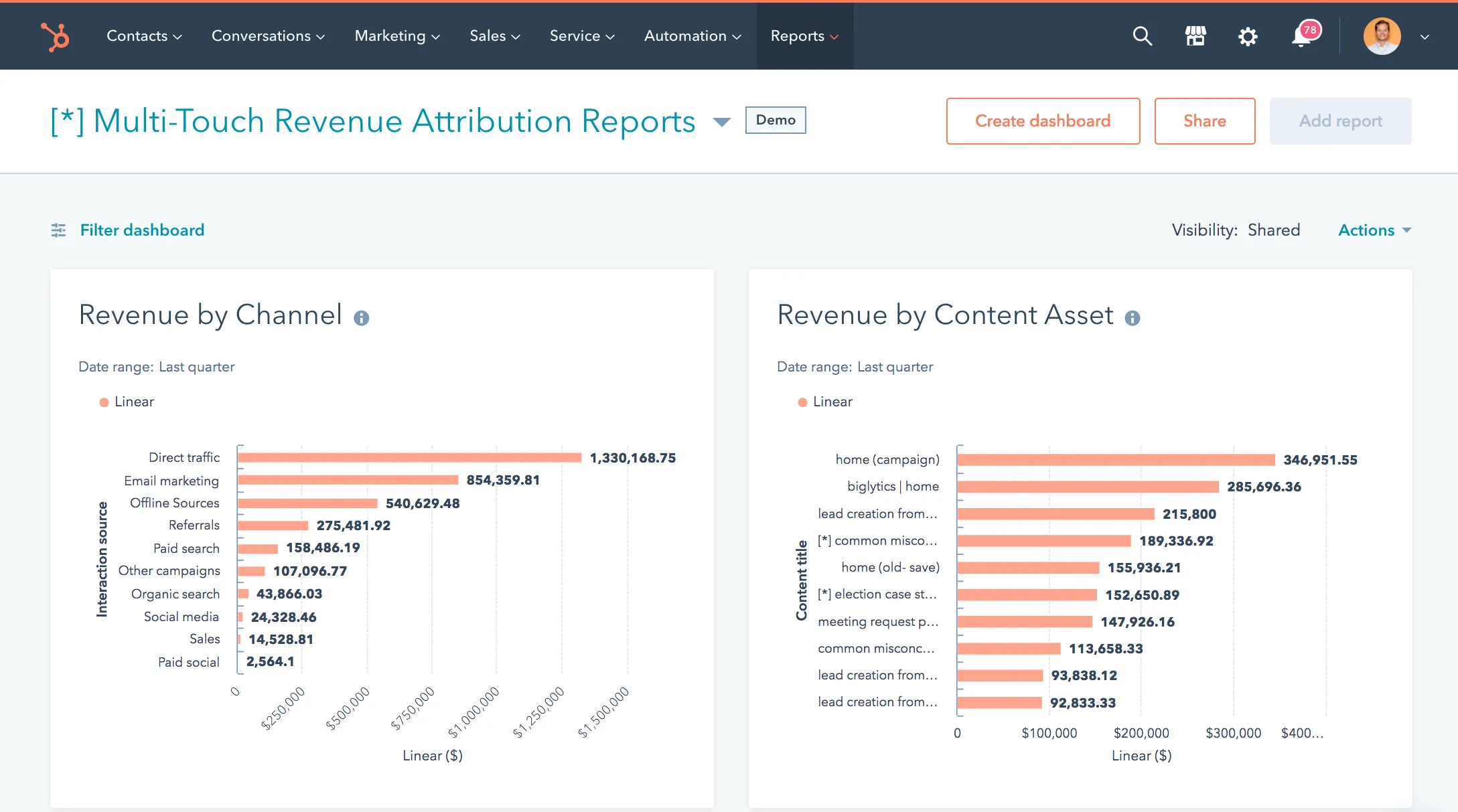Open the App Marketplace icon
Image resolution: width=1458 pixels, height=812 pixels.
[1195, 36]
